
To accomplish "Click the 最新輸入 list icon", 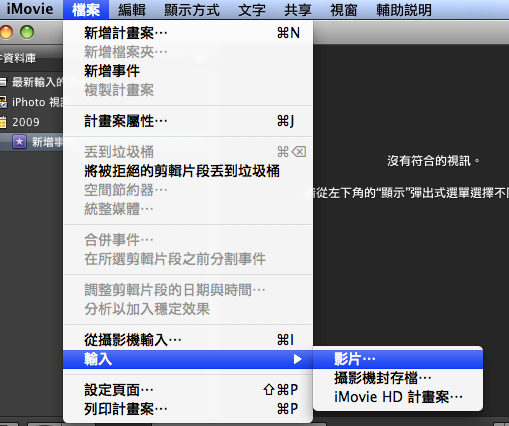I will (3, 82).
